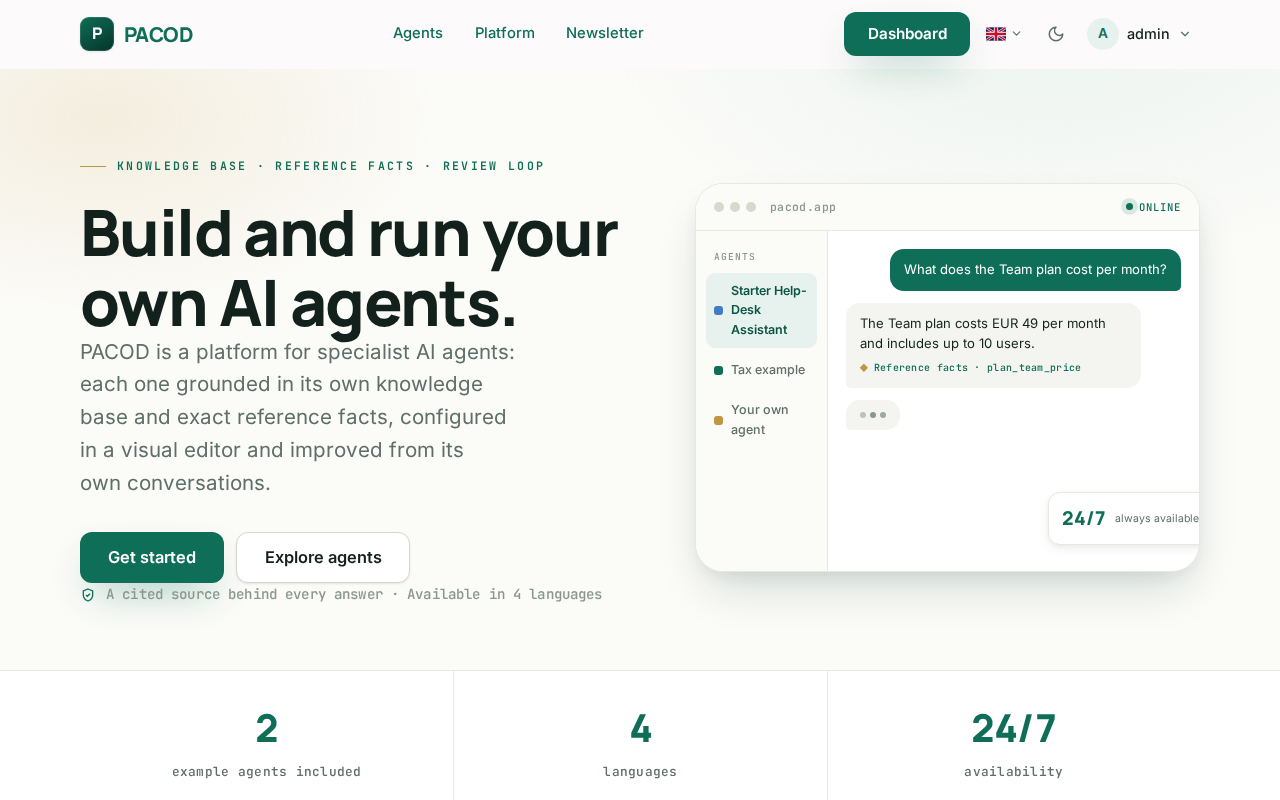
Task: Click the green PACOD logo icon
Action: pos(97,34)
